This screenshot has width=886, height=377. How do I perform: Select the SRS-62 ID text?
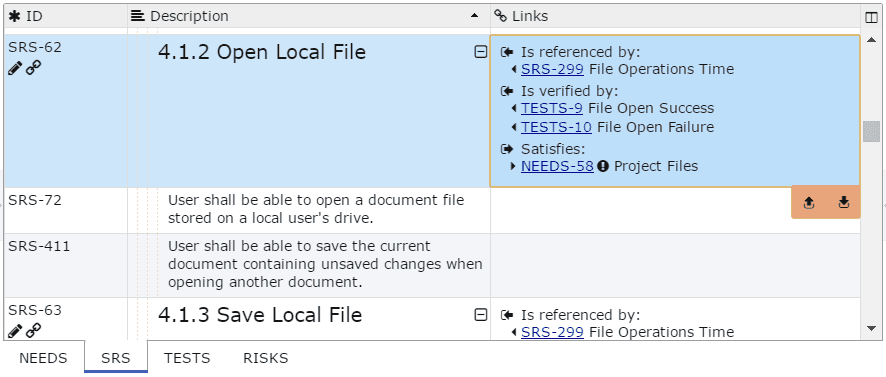[34, 47]
